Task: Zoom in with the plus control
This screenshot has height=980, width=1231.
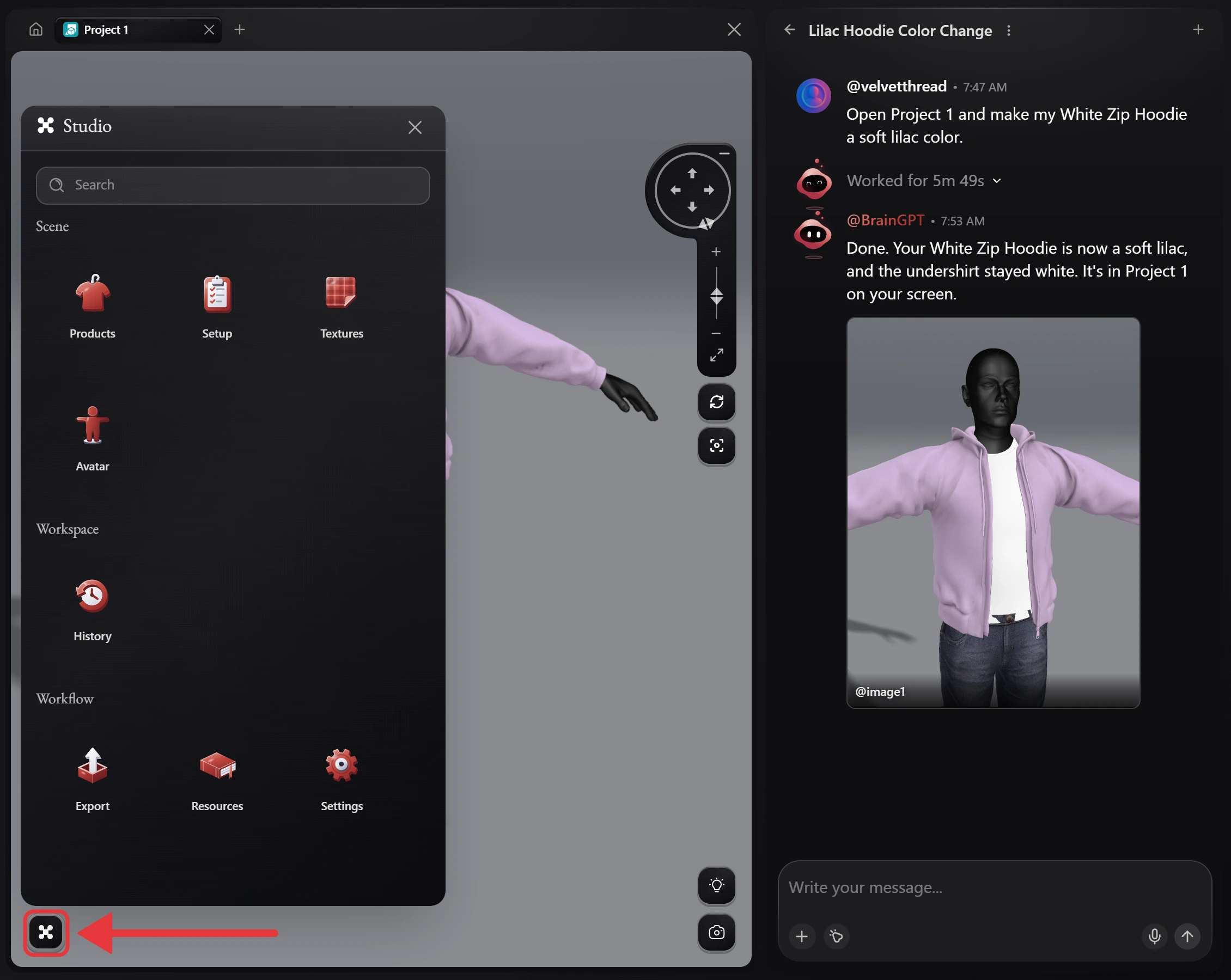Action: point(716,252)
